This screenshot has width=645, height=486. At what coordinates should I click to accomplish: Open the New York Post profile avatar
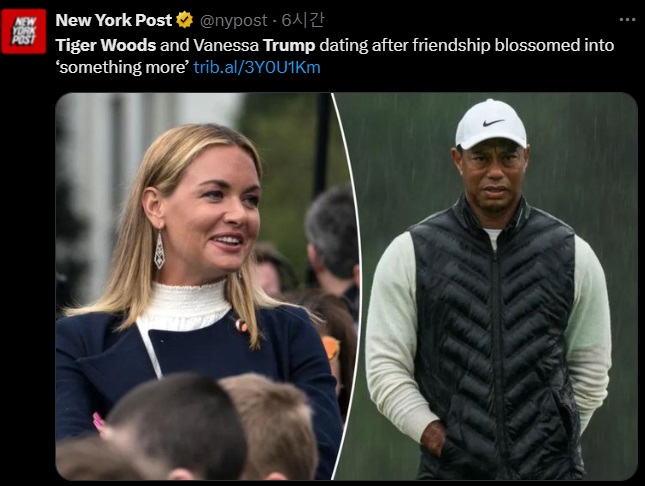point(23,31)
